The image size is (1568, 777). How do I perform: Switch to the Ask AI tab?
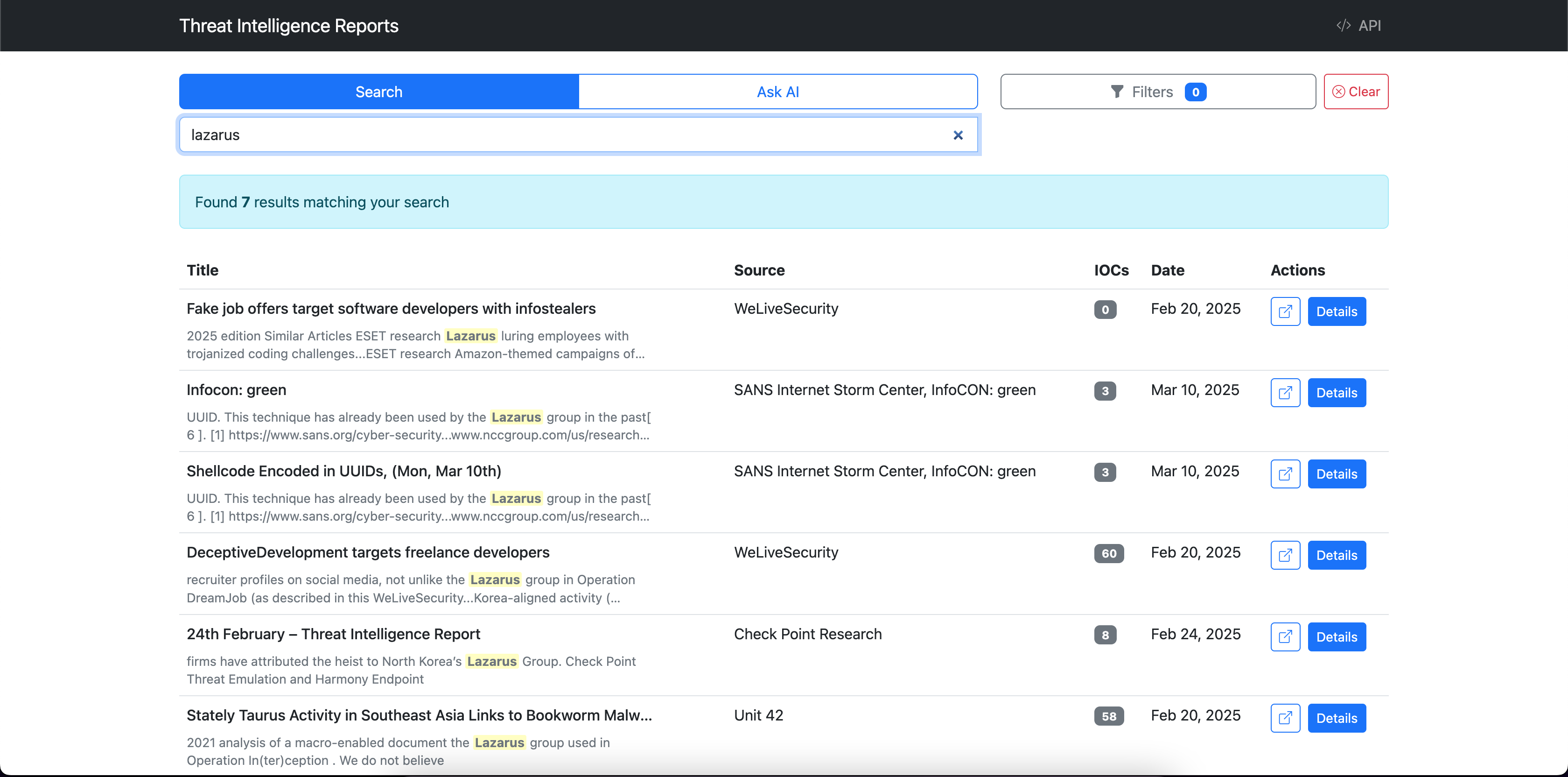[x=777, y=92]
